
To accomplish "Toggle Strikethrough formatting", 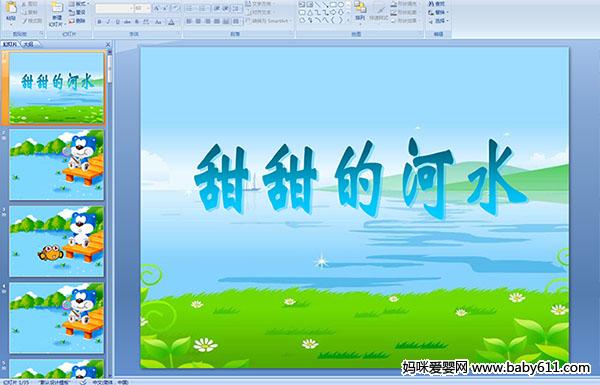I will pyautogui.click(x=127, y=22).
